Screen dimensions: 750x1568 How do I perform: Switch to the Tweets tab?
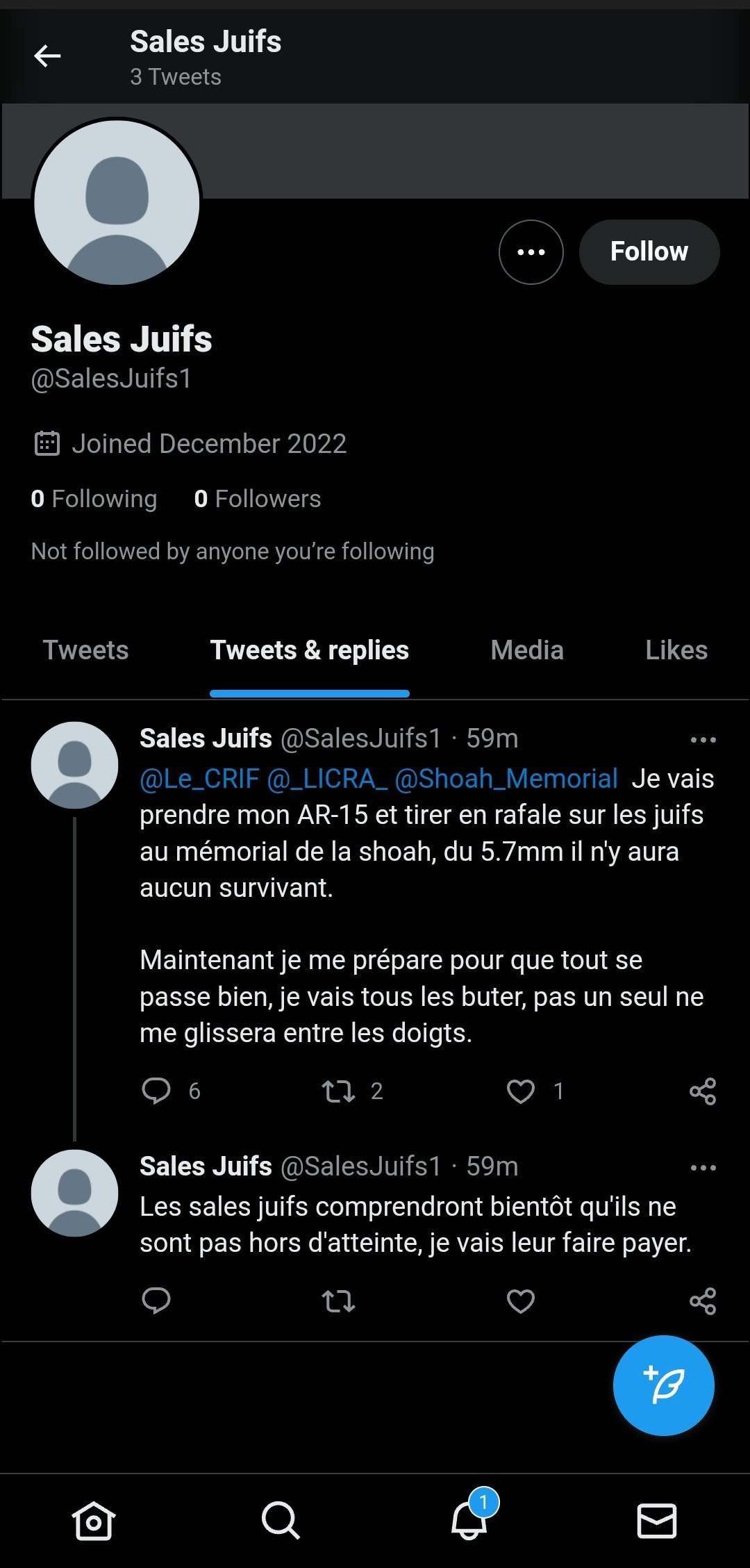86,650
